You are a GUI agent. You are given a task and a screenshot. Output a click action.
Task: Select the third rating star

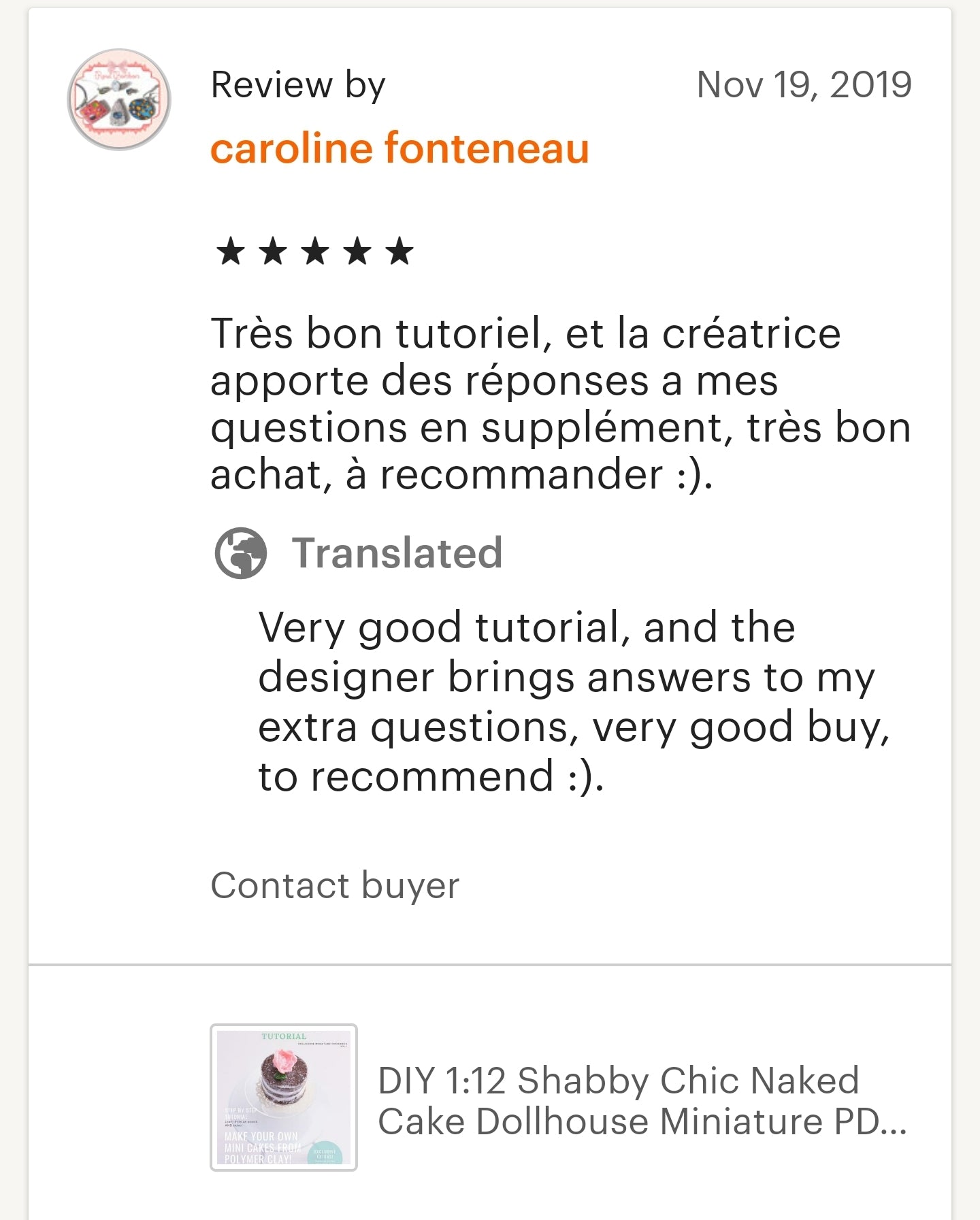pyautogui.click(x=315, y=251)
